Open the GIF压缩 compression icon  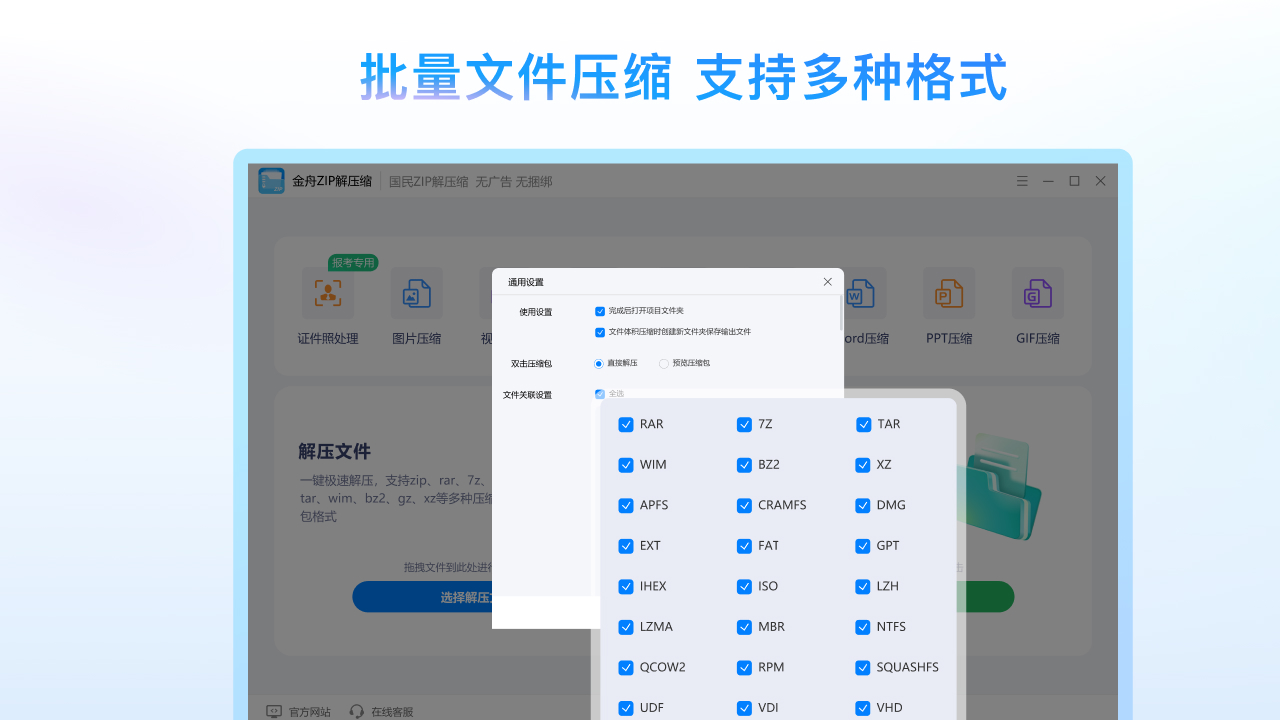coord(1037,293)
